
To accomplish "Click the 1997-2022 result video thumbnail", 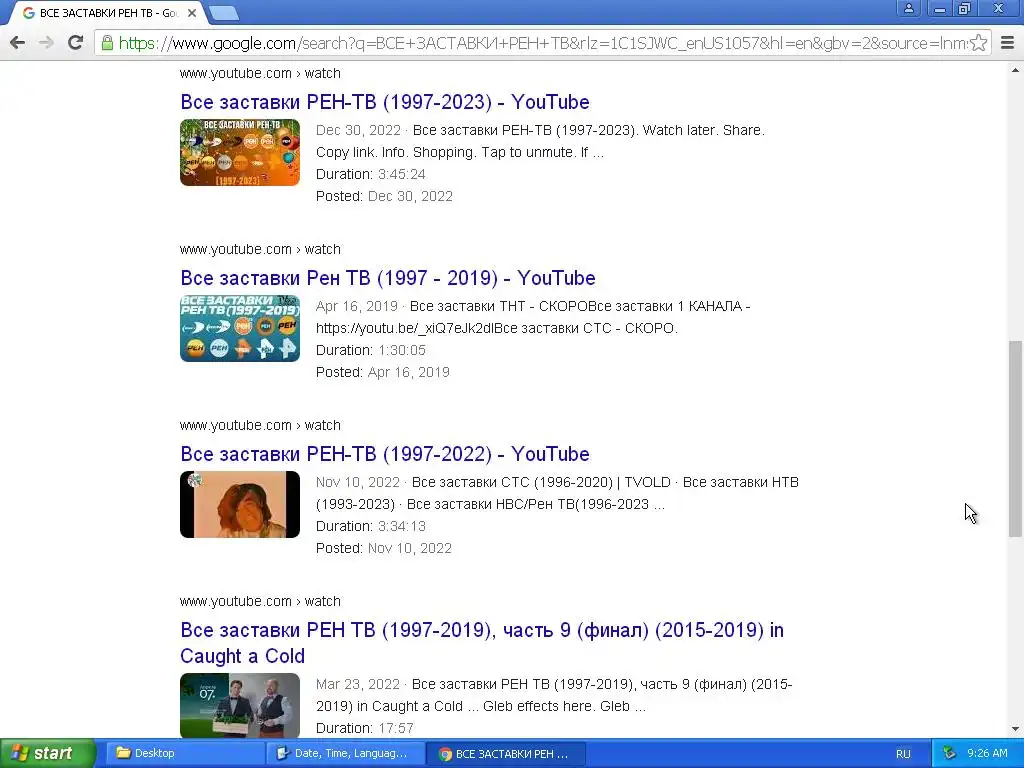I will coord(240,504).
